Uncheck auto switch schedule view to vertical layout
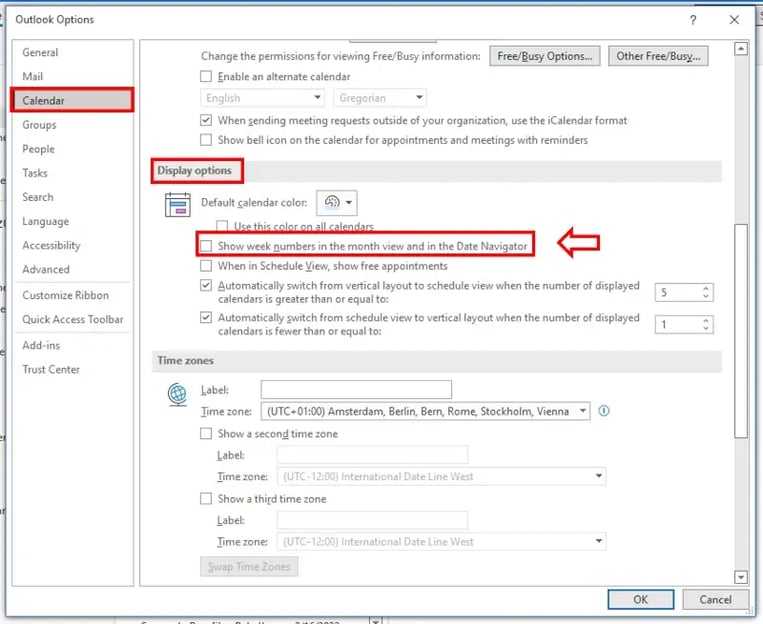Viewport: 763px width, 624px height. click(x=206, y=317)
